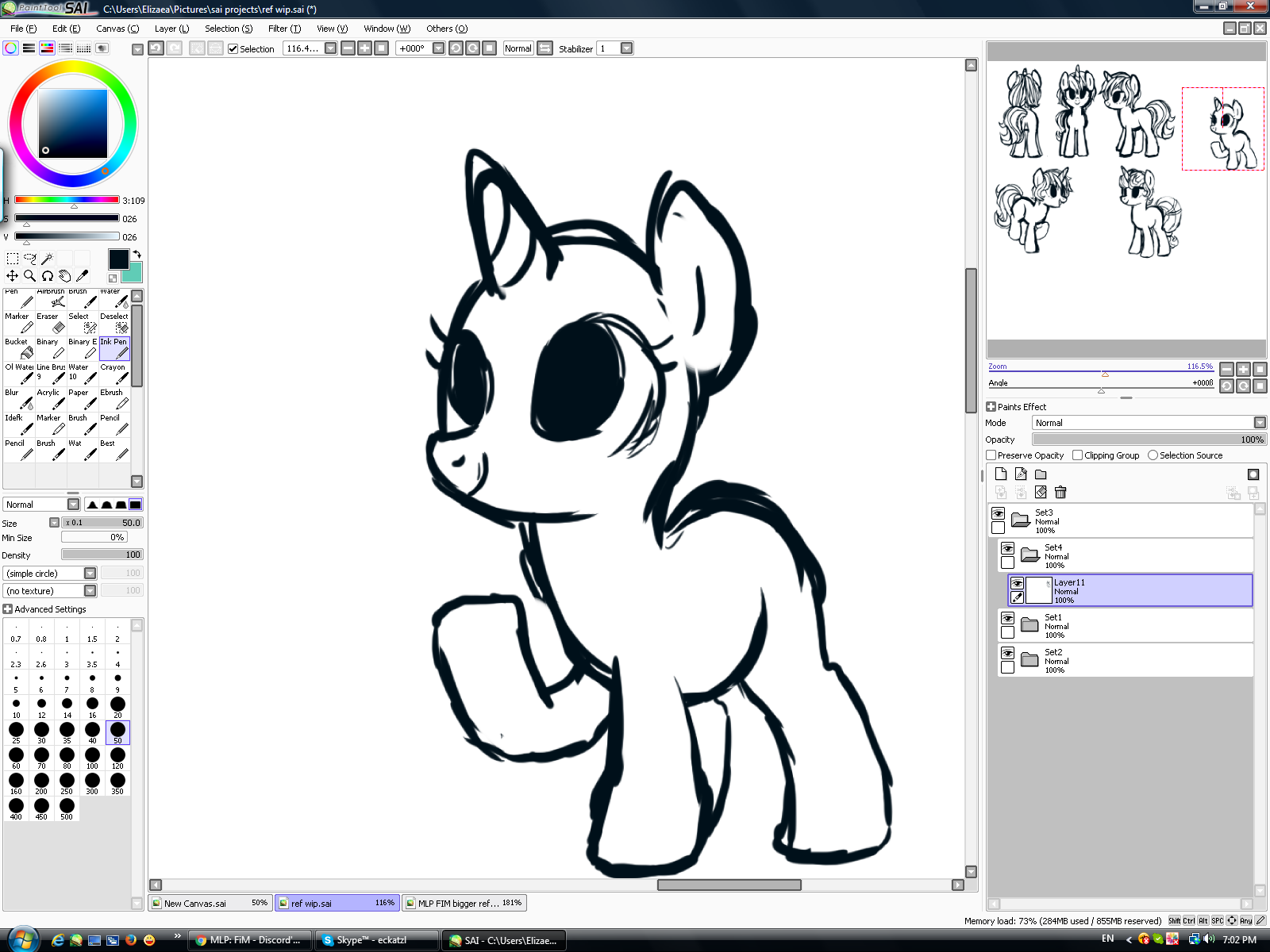1270x952 pixels.
Task: Select the rectangular selection tool
Action: [12, 258]
